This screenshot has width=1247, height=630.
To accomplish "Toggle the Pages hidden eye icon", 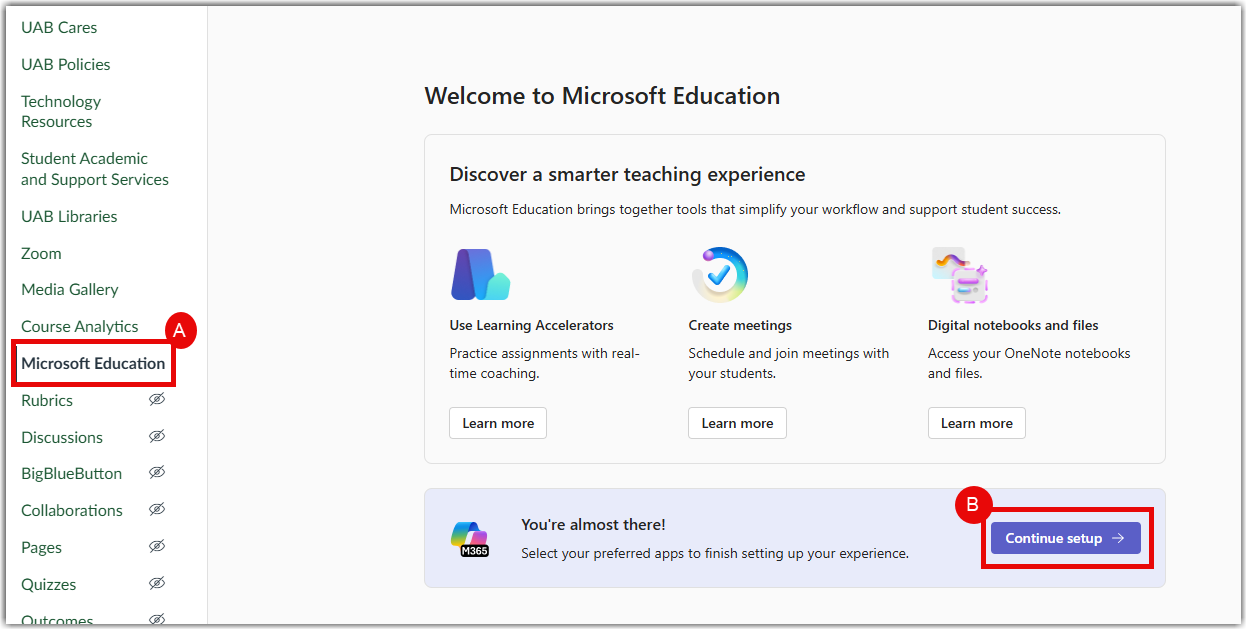I will tap(157, 547).
